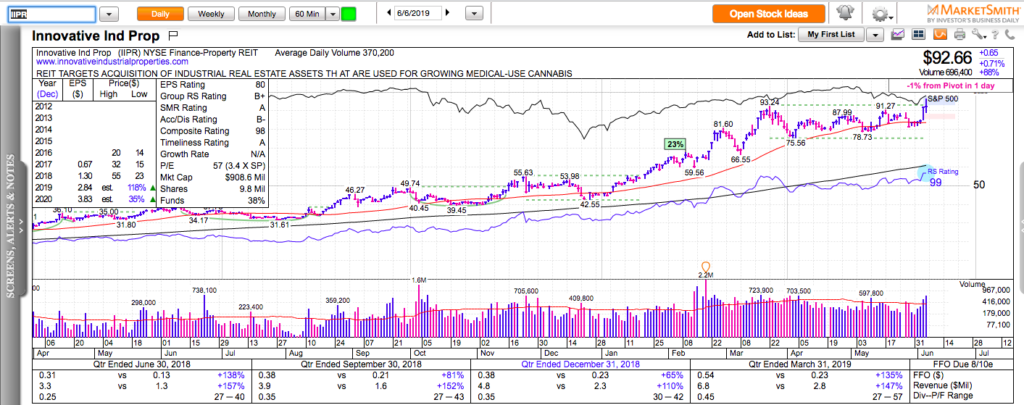
Task: Click the Composite Rating row
Action: point(212,131)
